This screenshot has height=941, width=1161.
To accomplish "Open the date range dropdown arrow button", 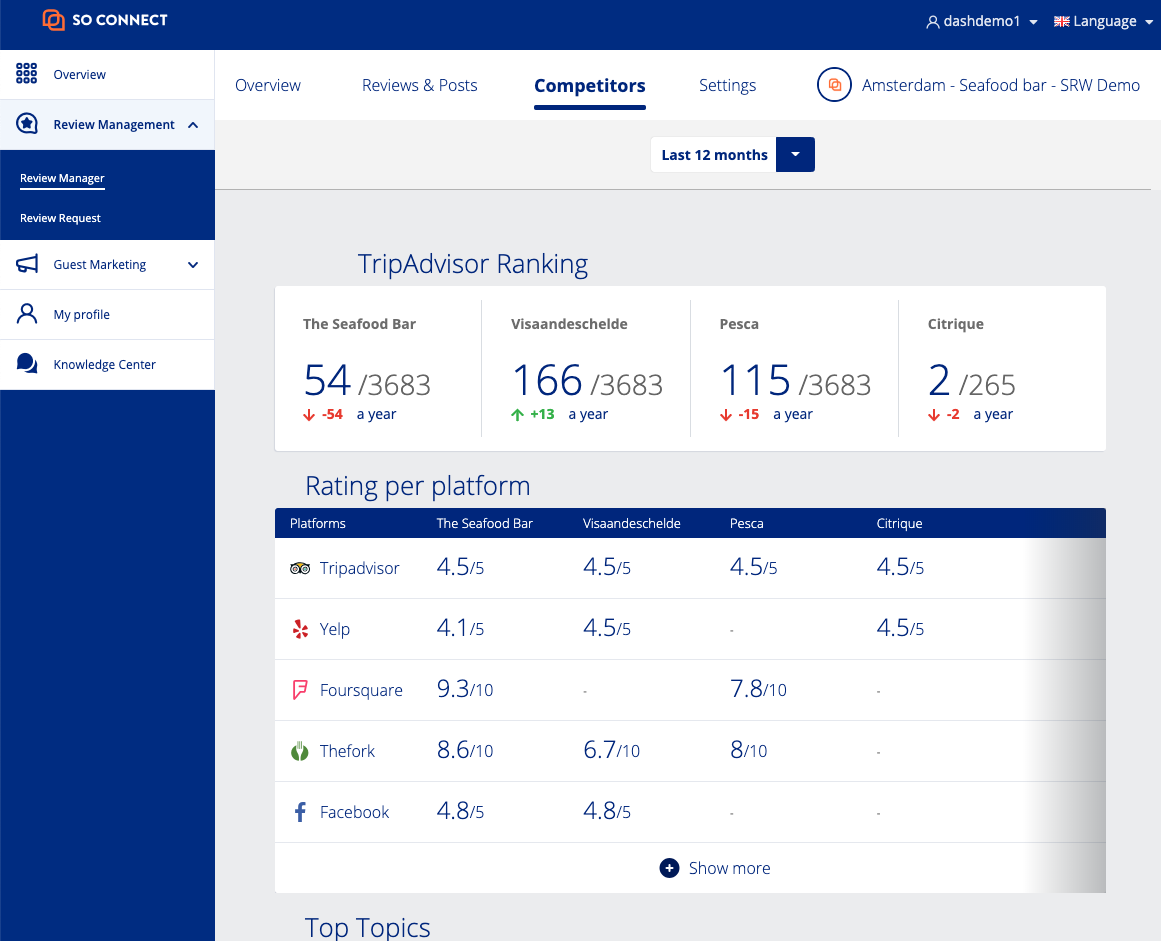I will (x=795, y=154).
